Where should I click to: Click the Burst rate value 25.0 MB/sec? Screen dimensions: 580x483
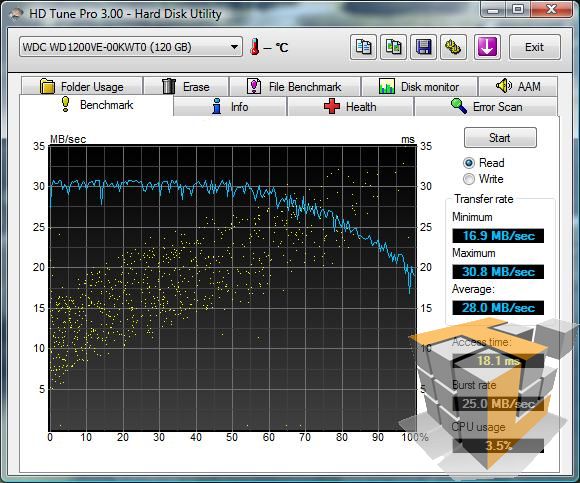[x=498, y=403]
